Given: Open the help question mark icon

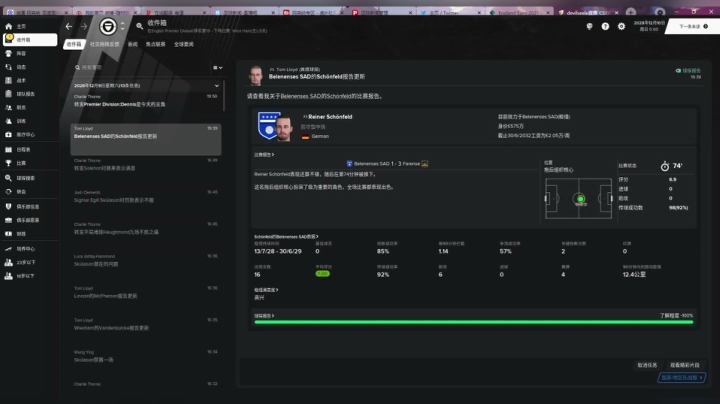Looking at the screenshot, I should coord(605,27).
